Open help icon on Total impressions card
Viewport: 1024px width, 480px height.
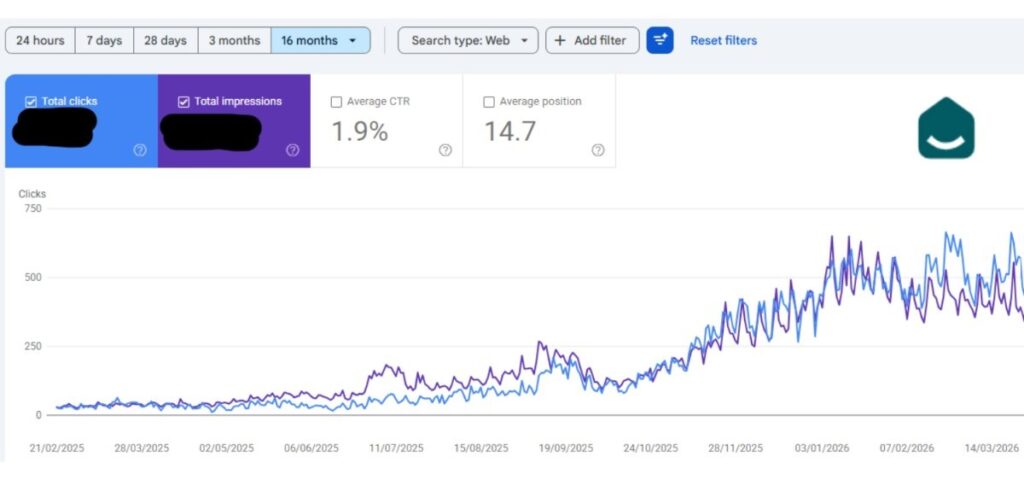pos(293,150)
